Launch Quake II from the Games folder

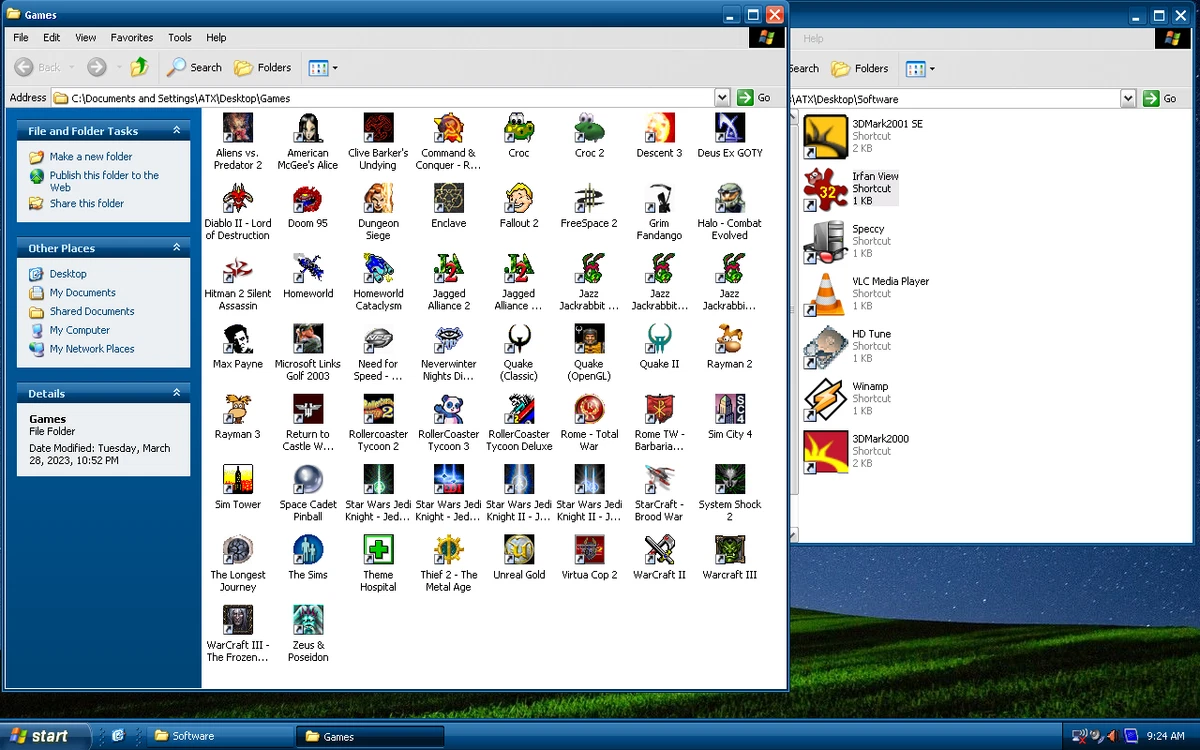(658, 338)
